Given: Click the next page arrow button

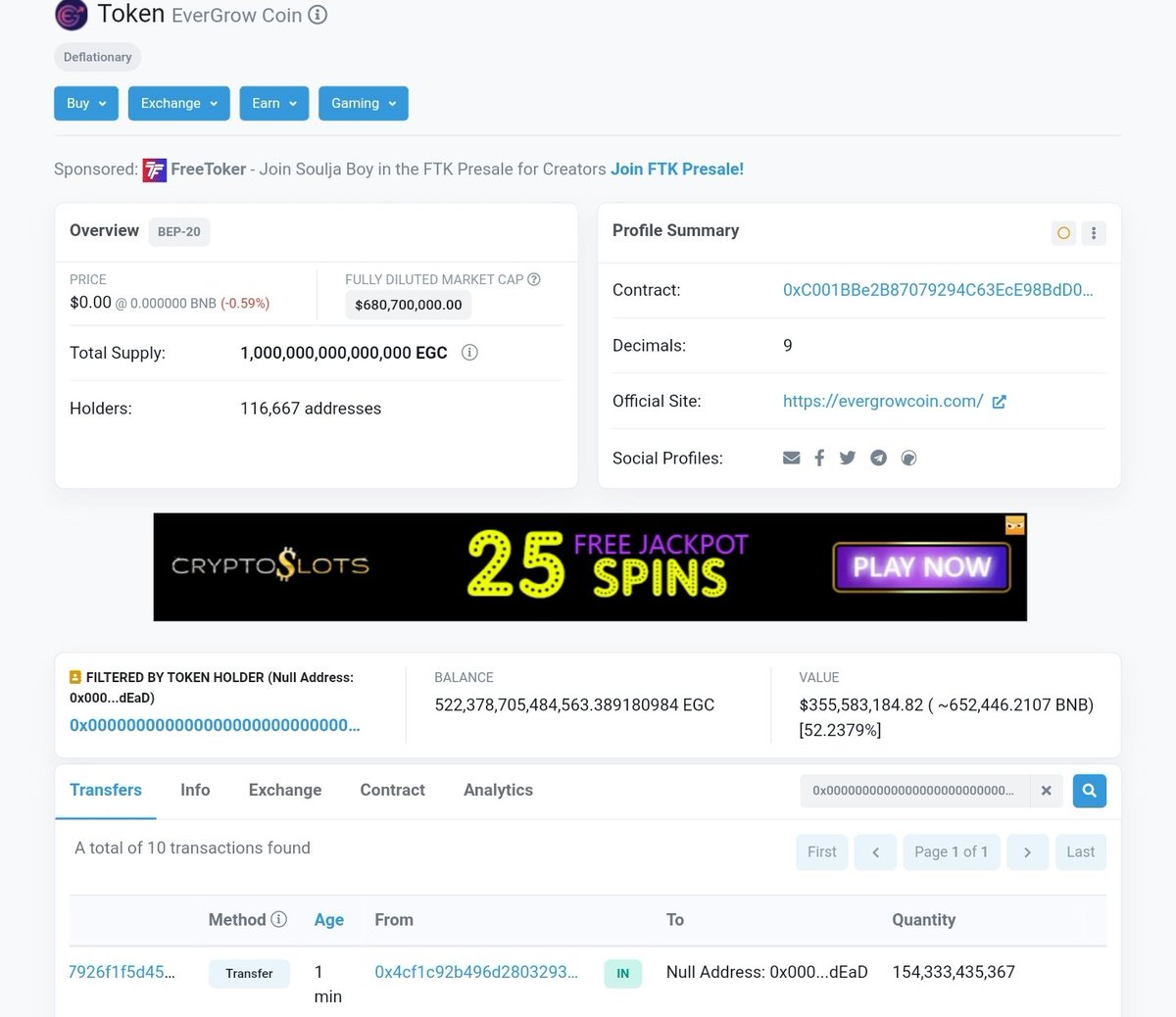Looking at the screenshot, I should point(1027,852).
